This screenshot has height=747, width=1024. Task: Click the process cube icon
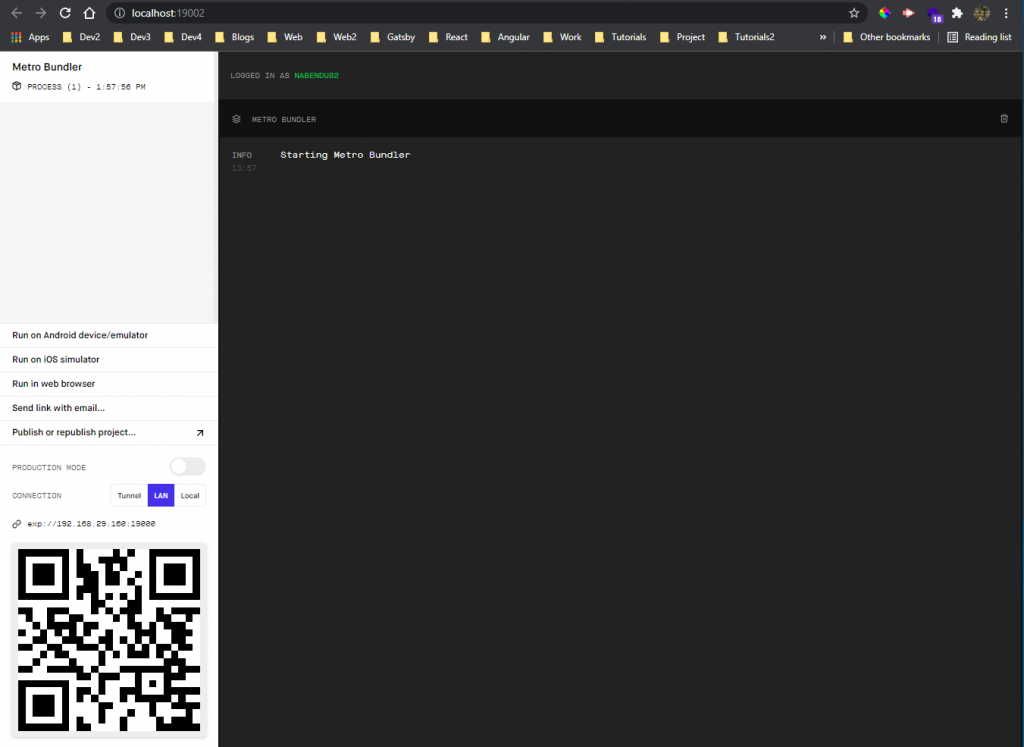coord(17,86)
